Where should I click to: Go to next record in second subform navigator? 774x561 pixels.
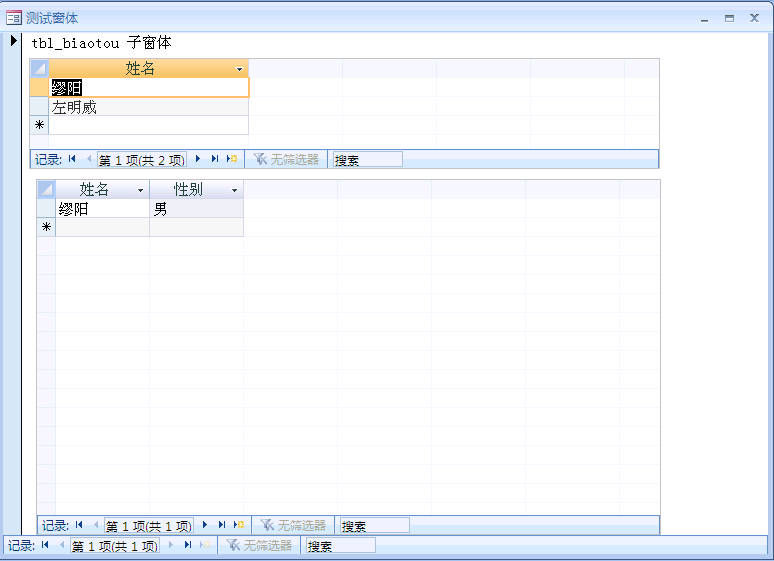point(205,525)
